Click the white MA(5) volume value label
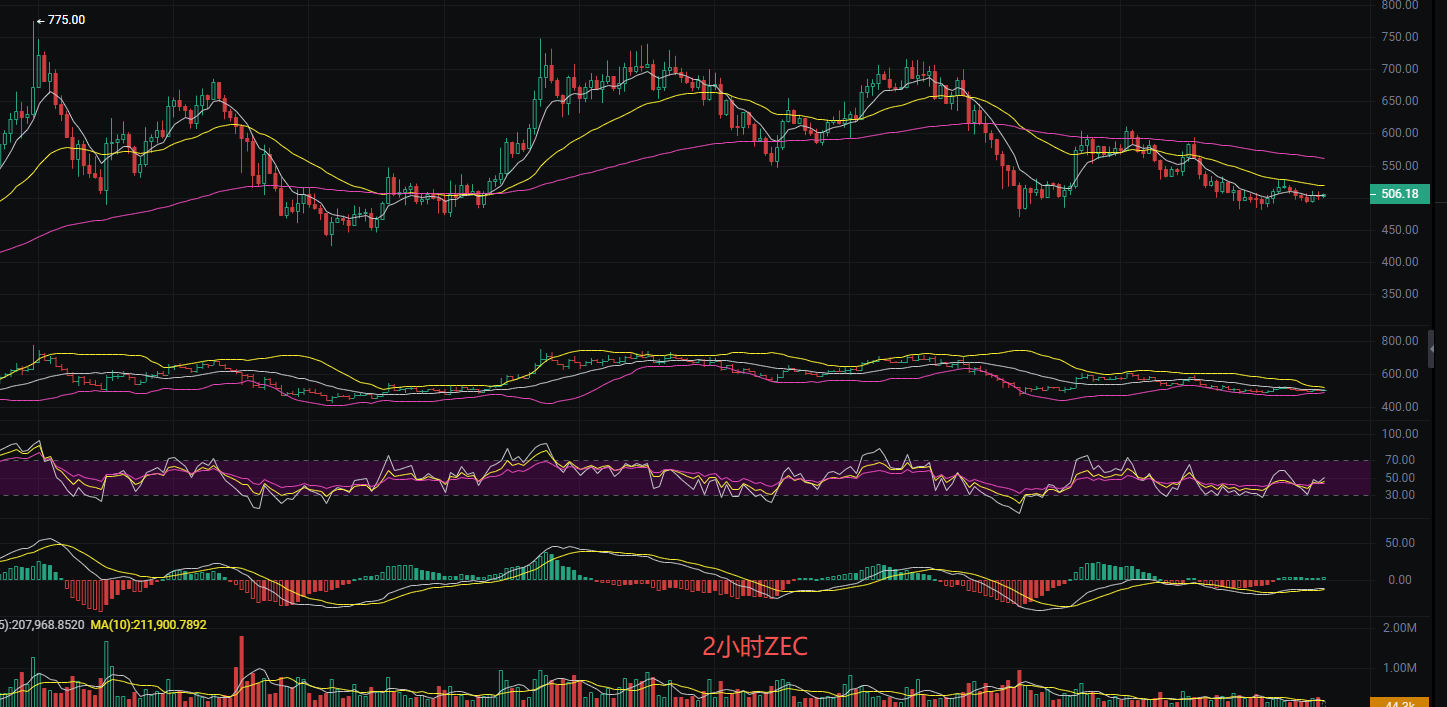This screenshot has height=707, width=1447. 42,625
